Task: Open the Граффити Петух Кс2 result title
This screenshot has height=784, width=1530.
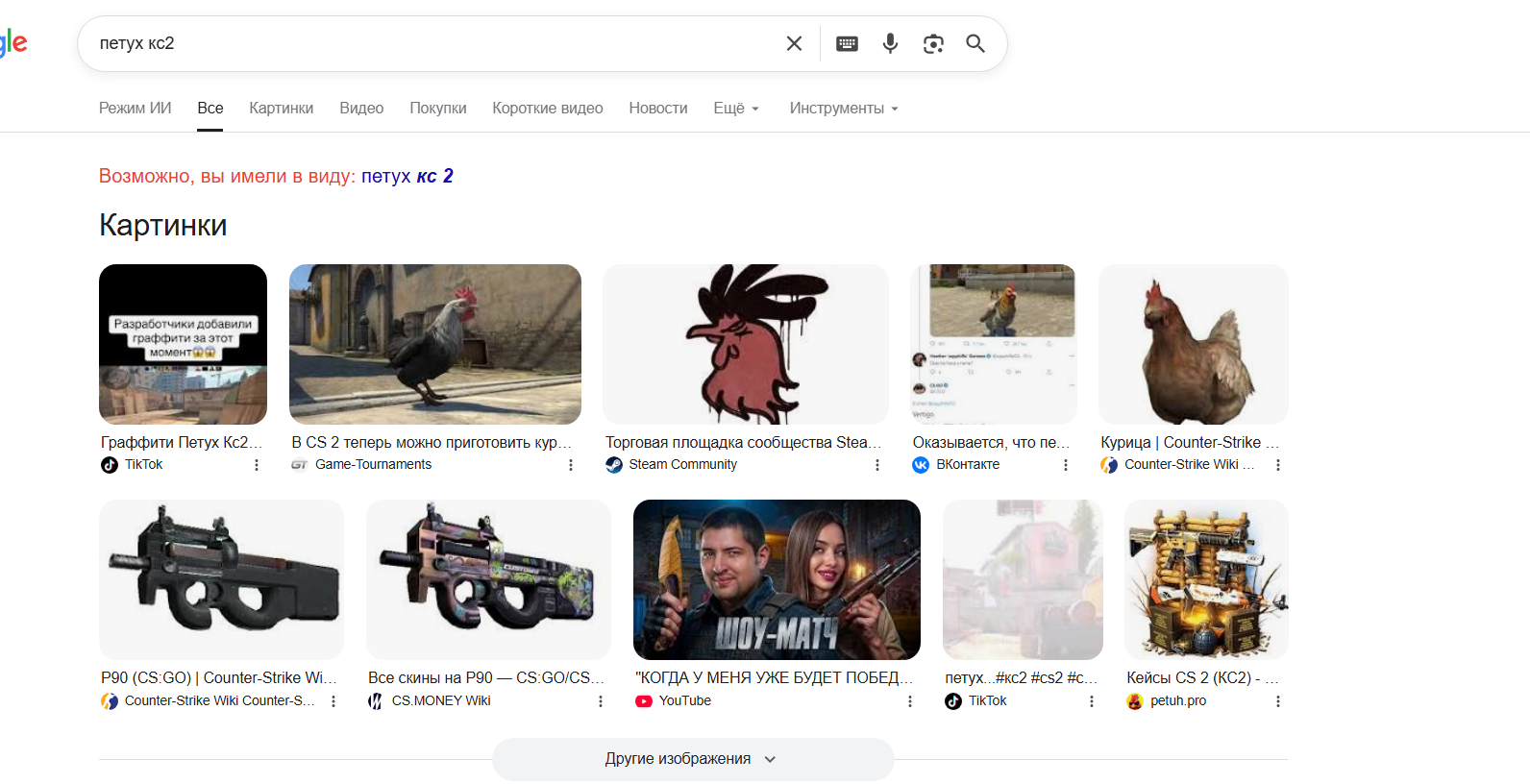Action: (182, 442)
